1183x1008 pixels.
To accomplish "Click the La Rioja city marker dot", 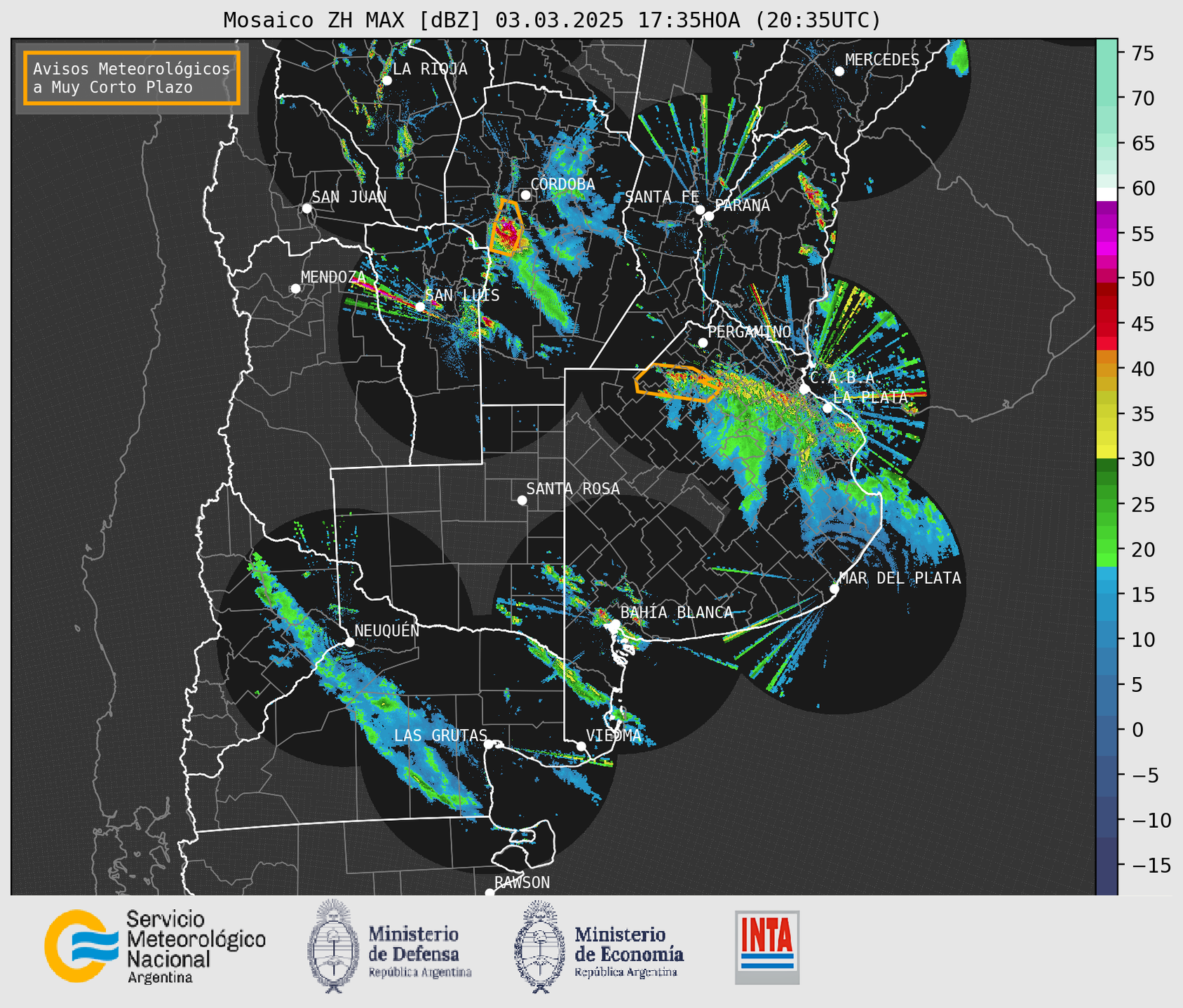I will click(x=386, y=81).
